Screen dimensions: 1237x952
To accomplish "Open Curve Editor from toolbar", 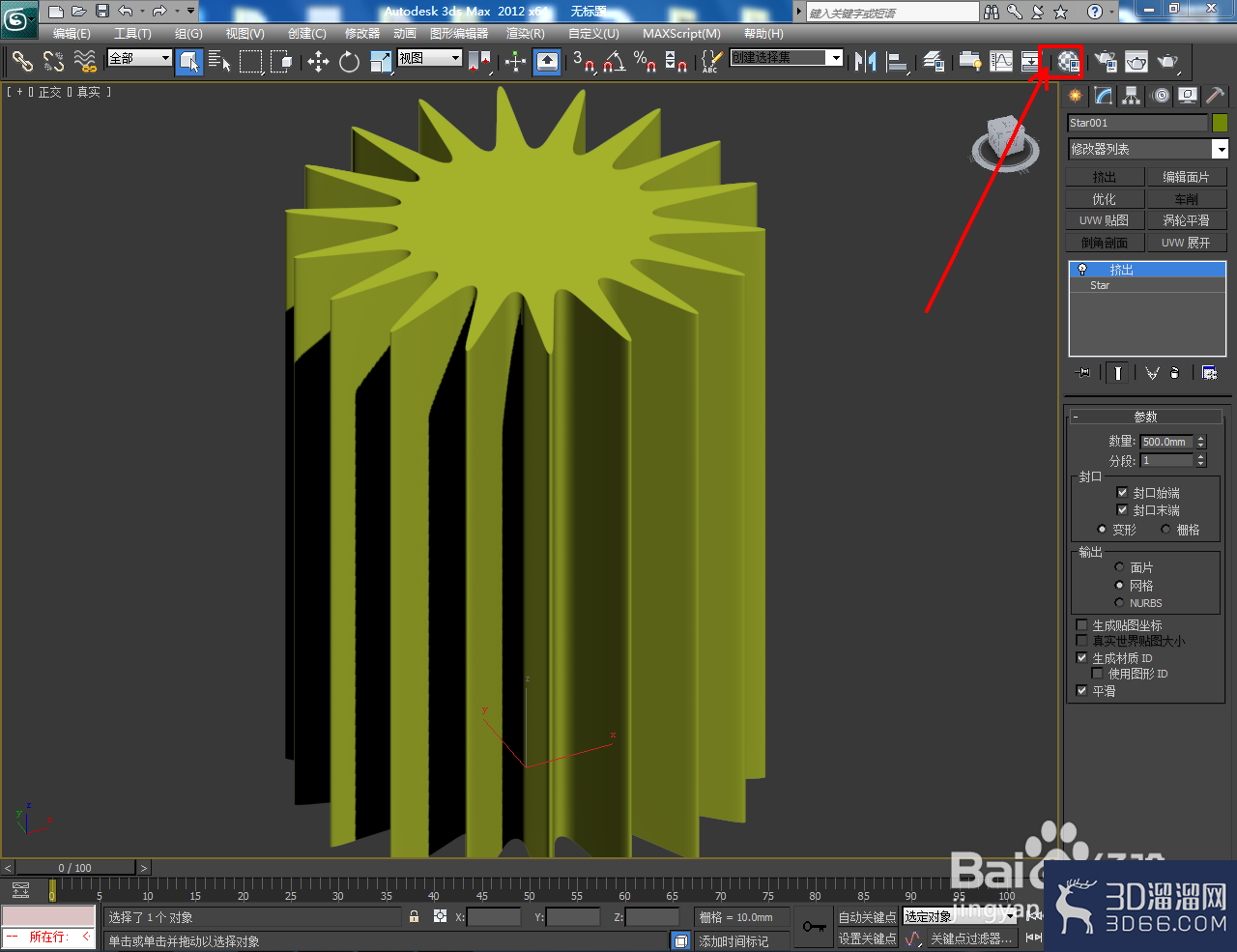I will [x=1002, y=61].
